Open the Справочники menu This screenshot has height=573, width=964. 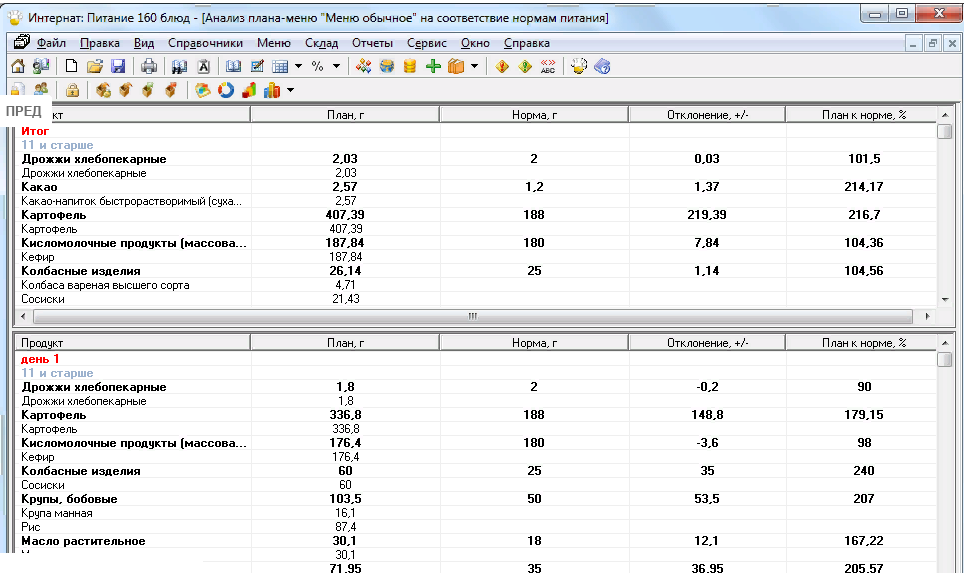[205, 43]
